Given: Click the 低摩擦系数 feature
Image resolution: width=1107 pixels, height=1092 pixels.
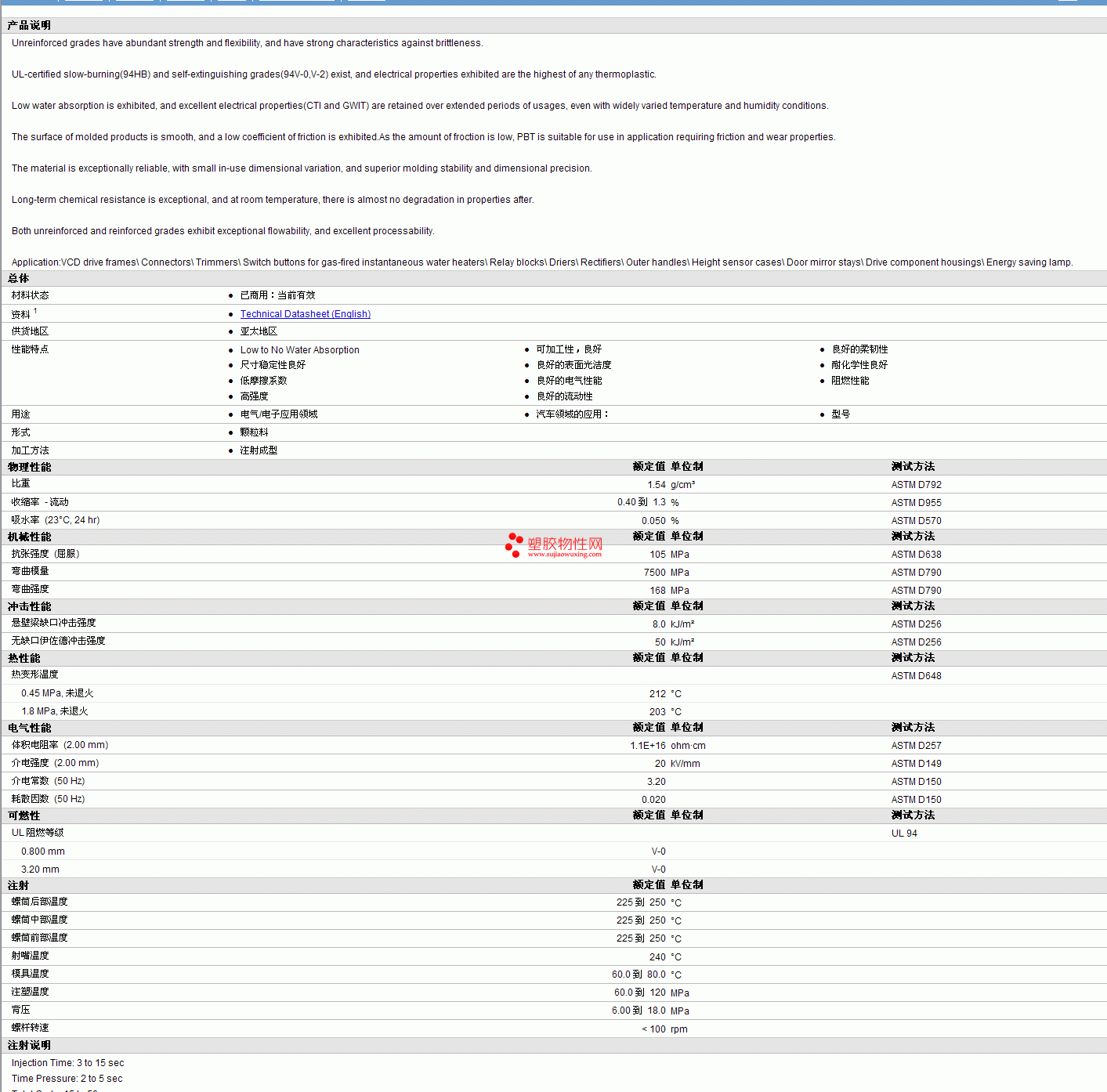Looking at the screenshot, I should pyautogui.click(x=263, y=381).
